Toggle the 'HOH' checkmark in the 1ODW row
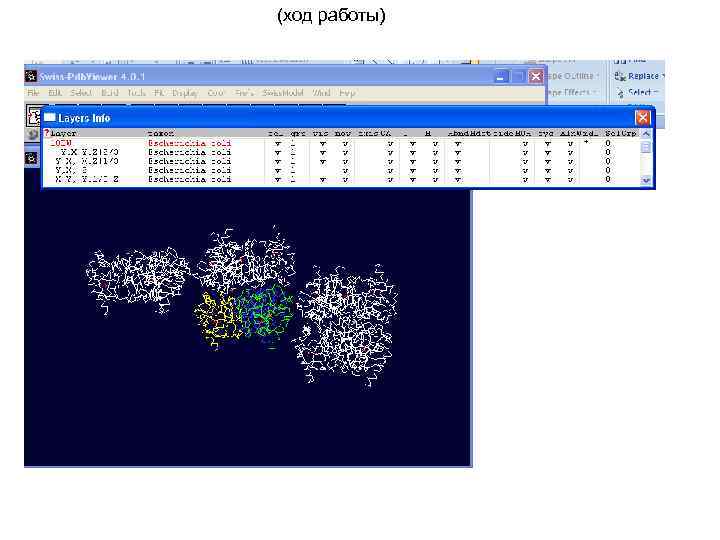This screenshot has width=720, height=540. [525, 144]
